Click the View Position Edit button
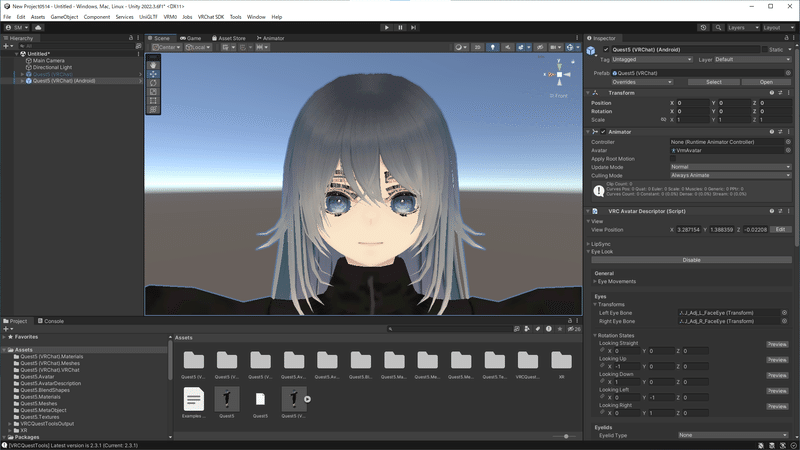Screen dimensions: 800x450 click(x=780, y=230)
